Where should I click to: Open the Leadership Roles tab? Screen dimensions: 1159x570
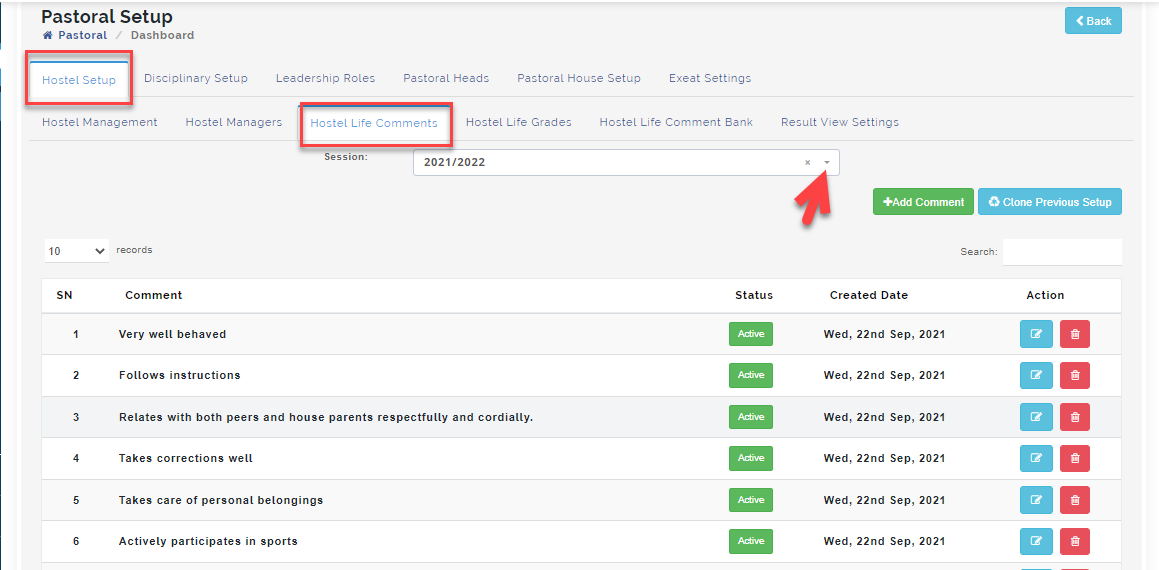[x=325, y=78]
